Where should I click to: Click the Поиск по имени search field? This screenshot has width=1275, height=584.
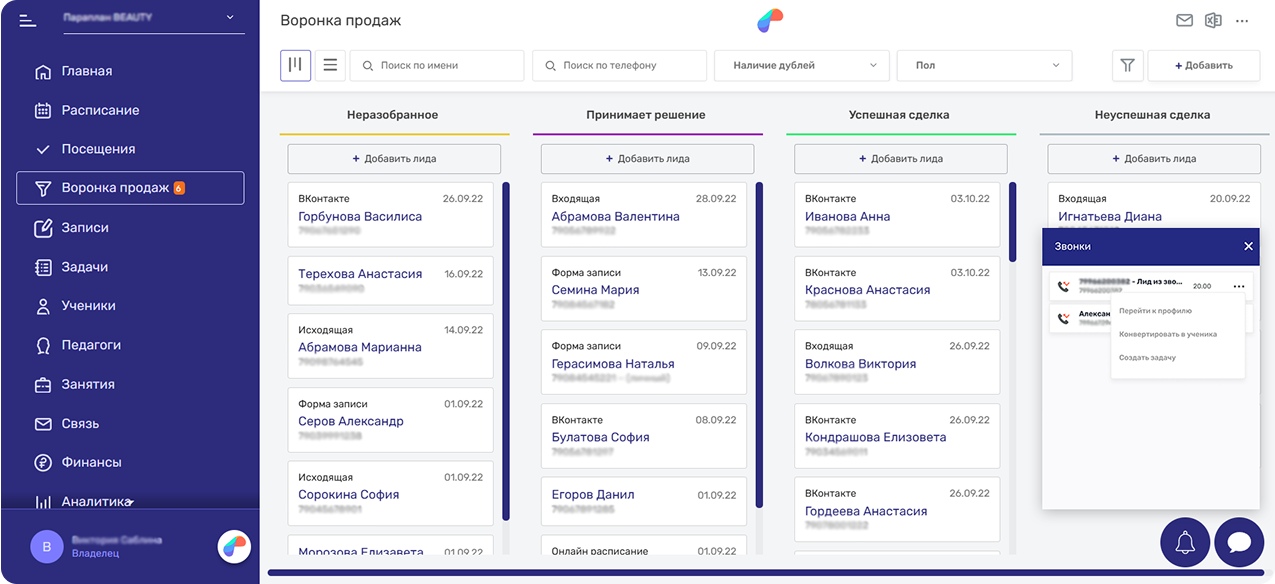point(437,65)
